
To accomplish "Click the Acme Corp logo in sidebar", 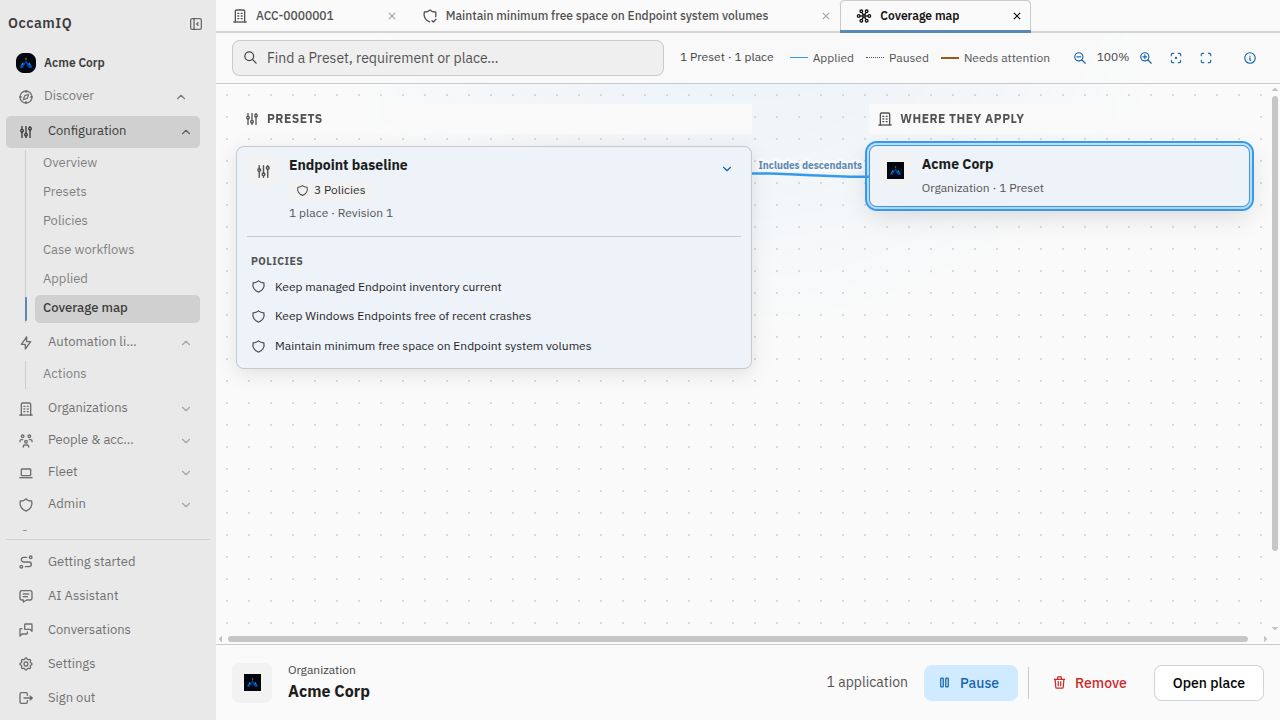I will click(x=26, y=63).
